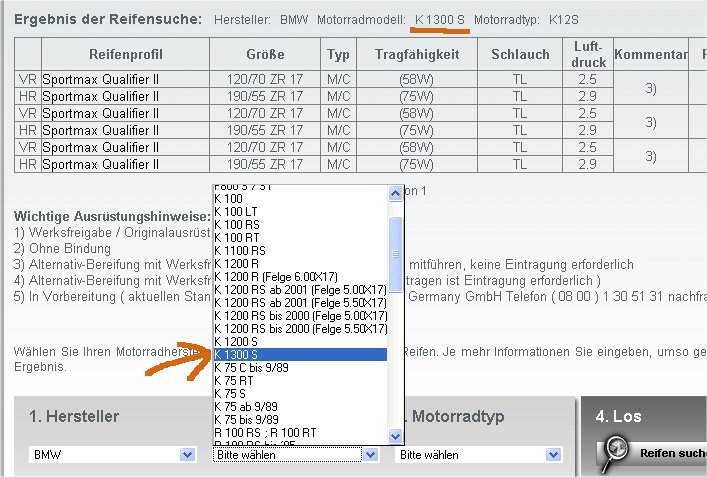Click the Reifenprofil column header
The height and width of the screenshot is (477, 707).
[x=125, y=54]
